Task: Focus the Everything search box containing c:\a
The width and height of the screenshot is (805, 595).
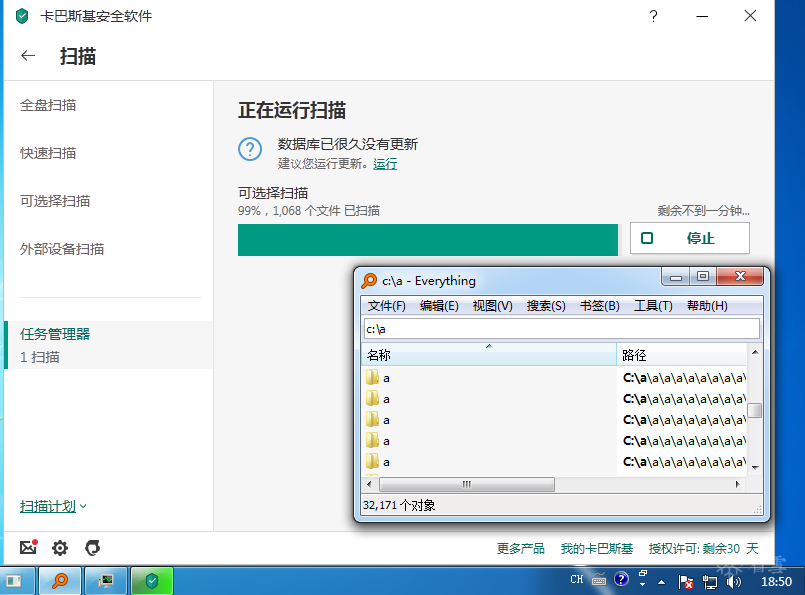Action: (x=562, y=329)
